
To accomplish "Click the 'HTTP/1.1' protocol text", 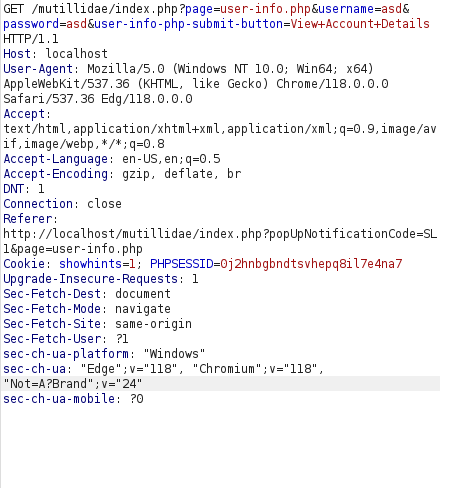I will point(31,39).
